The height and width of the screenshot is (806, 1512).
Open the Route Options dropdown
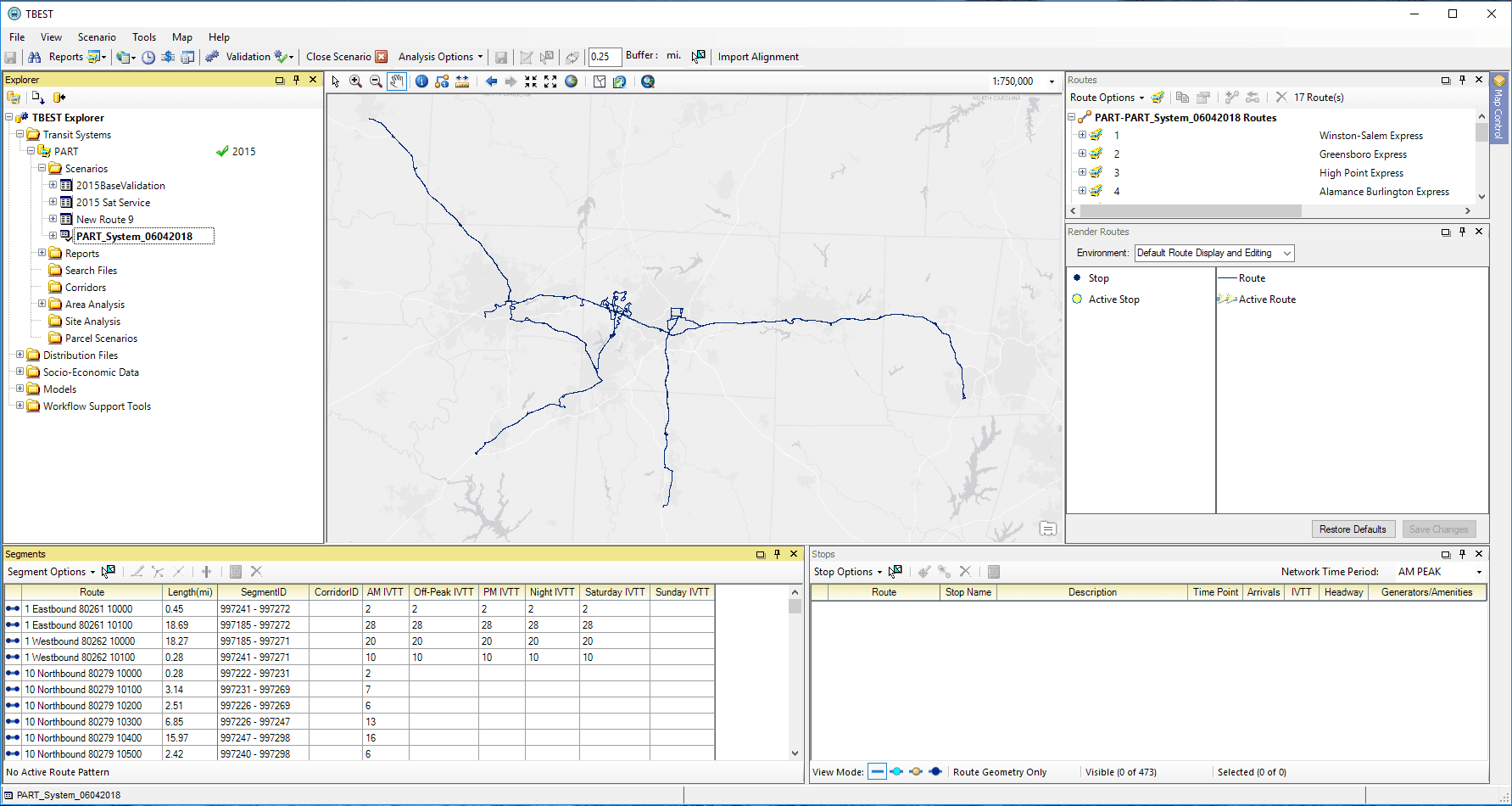coord(1105,97)
